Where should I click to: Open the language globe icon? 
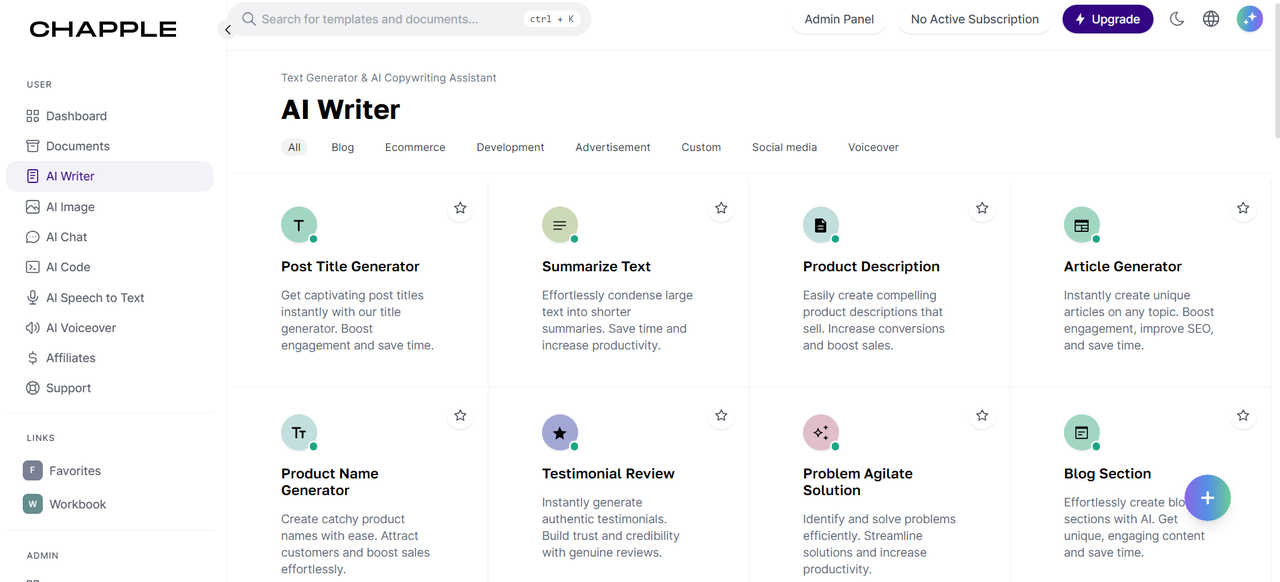tap(1211, 19)
